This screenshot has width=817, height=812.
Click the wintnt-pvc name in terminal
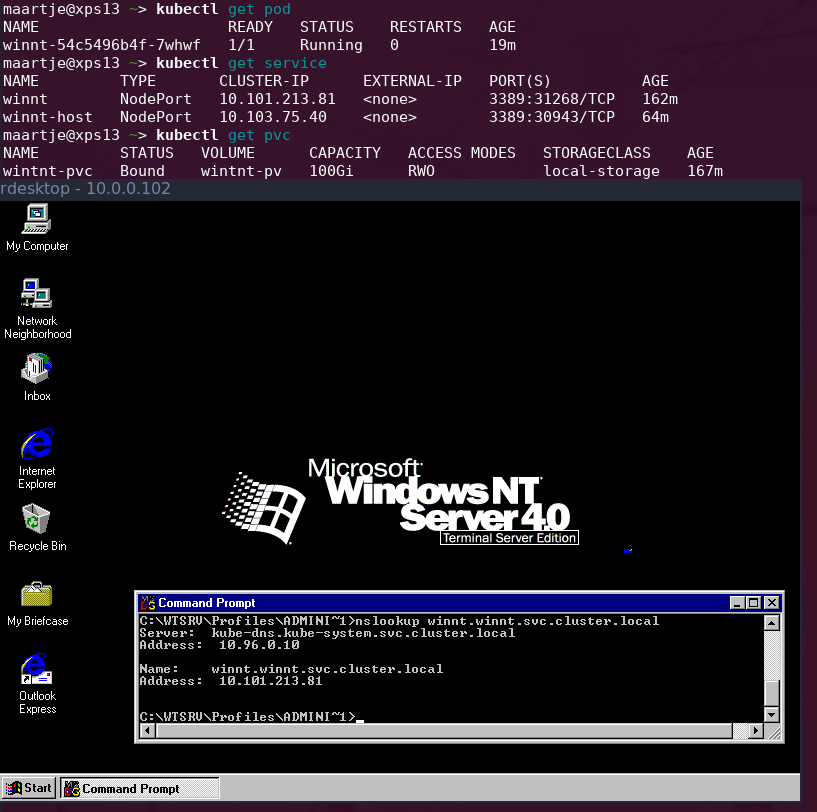click(47, 171)
